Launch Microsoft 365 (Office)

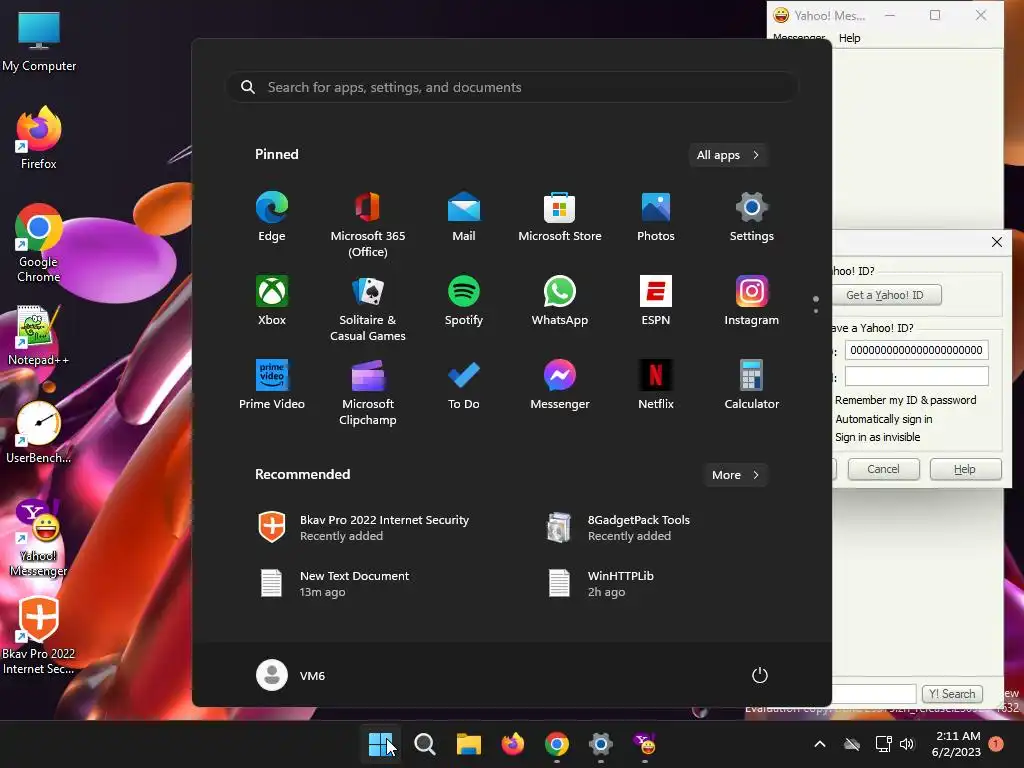point(368,225)
